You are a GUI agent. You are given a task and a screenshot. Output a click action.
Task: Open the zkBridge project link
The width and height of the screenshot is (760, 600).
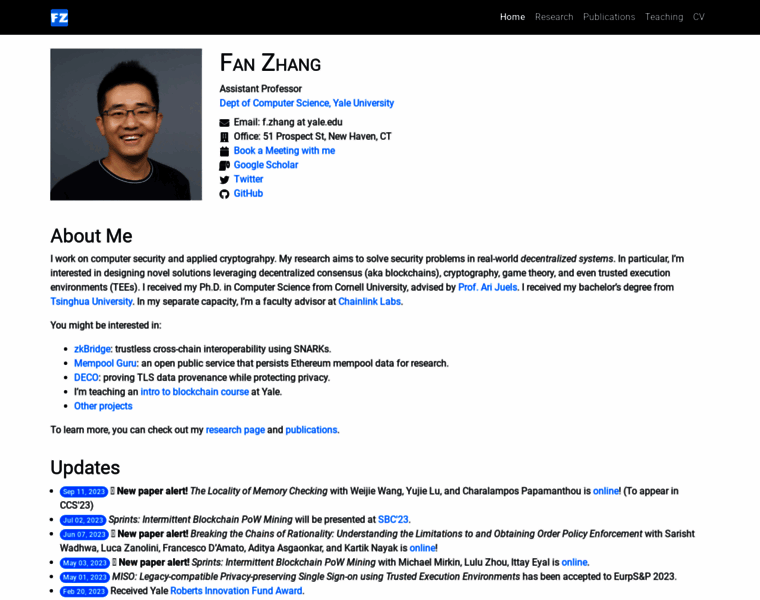click(x=92, y=349)
